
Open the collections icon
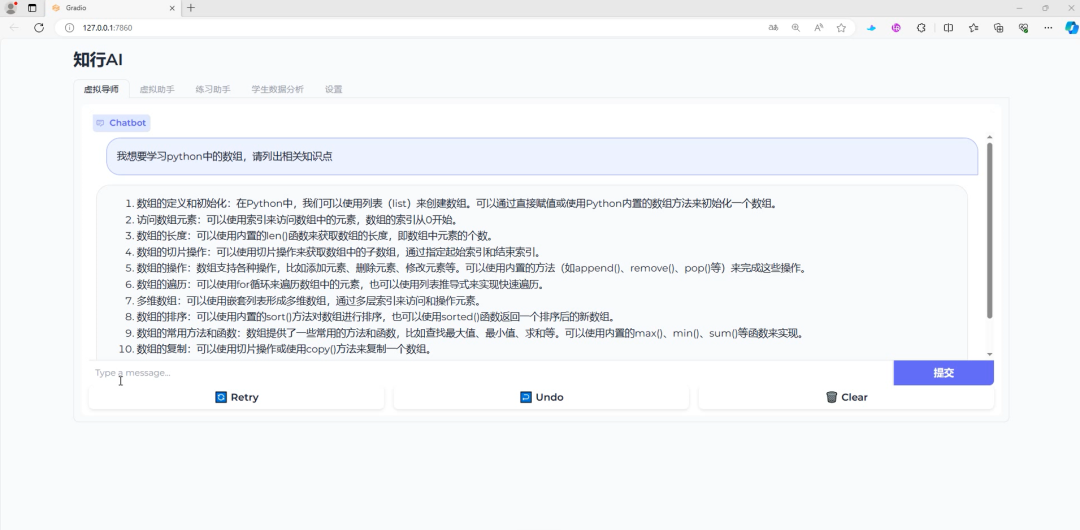[998, 28]
